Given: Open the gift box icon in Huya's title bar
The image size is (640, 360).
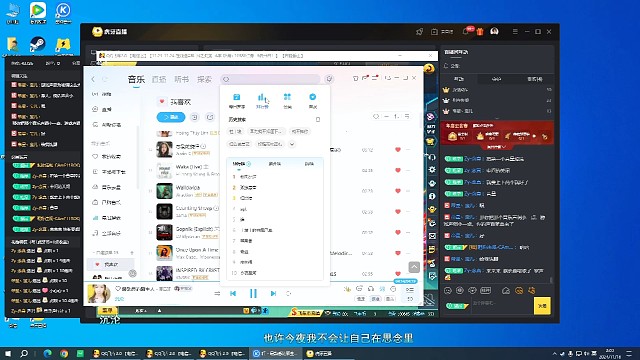Looking at the screenshot, I should point(480,31).
